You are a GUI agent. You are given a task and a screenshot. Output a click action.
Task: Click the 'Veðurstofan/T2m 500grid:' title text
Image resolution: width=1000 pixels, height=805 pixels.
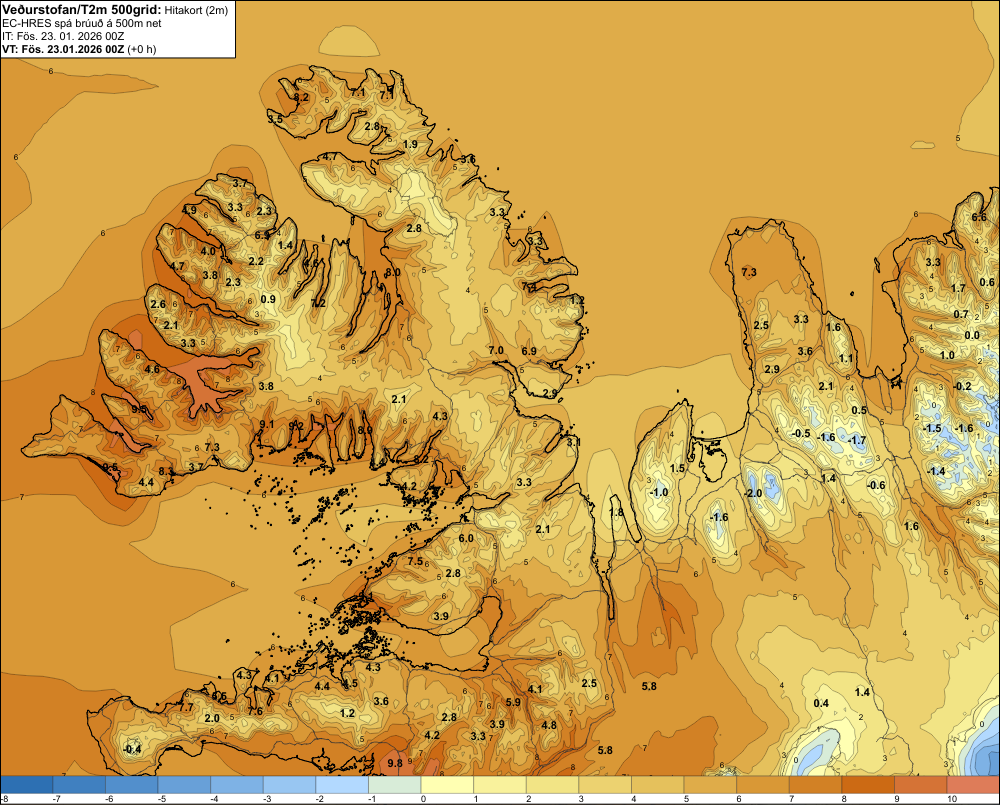[81, 9]
